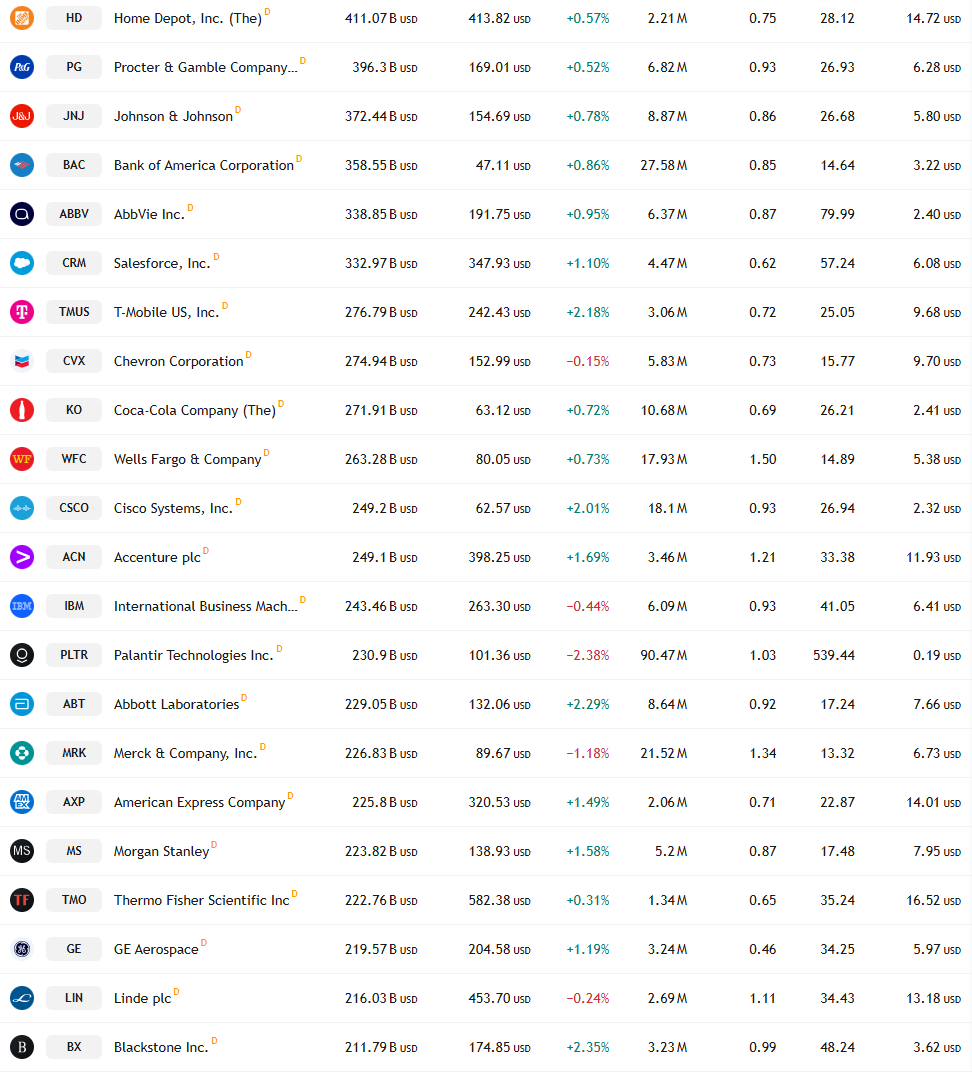
Task: Open Wells Fargo & Company link
Action: pos(188,459)
